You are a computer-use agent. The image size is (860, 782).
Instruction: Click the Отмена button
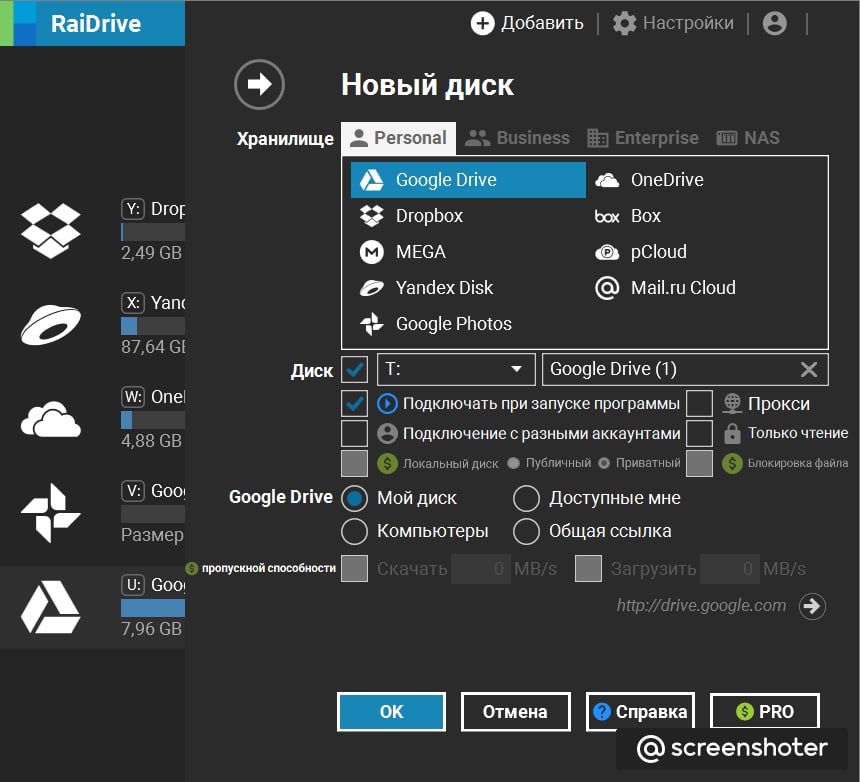pyautogui.click(x=516, y=712)
